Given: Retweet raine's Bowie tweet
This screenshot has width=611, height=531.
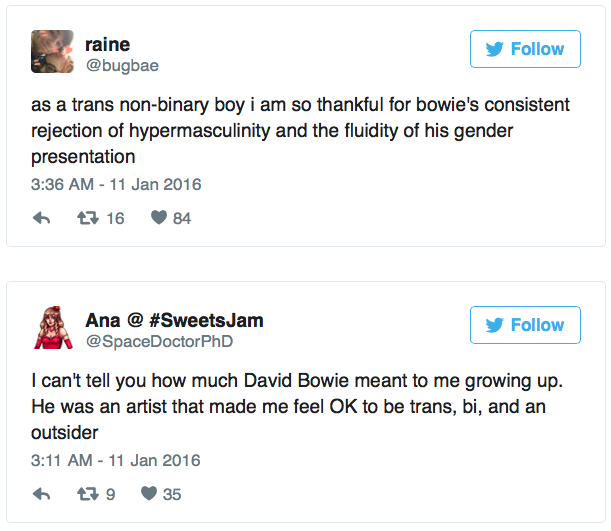Looking at the screenshot, I should tap(90, 218).
